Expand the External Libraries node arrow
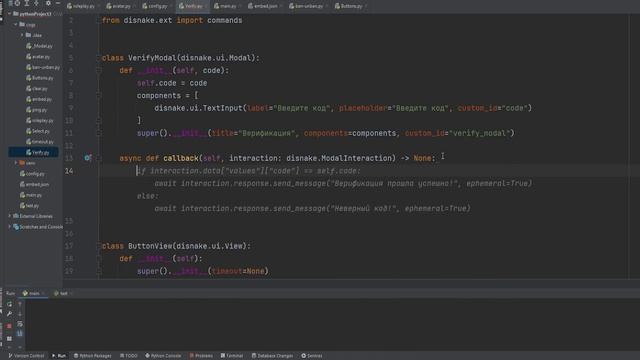 click(x=9, y=216)
